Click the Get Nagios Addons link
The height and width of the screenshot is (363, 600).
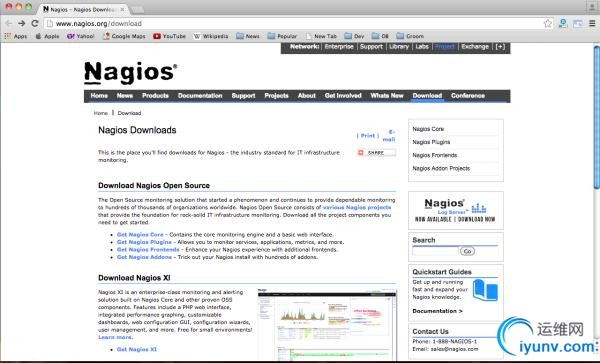pos(144,257)
